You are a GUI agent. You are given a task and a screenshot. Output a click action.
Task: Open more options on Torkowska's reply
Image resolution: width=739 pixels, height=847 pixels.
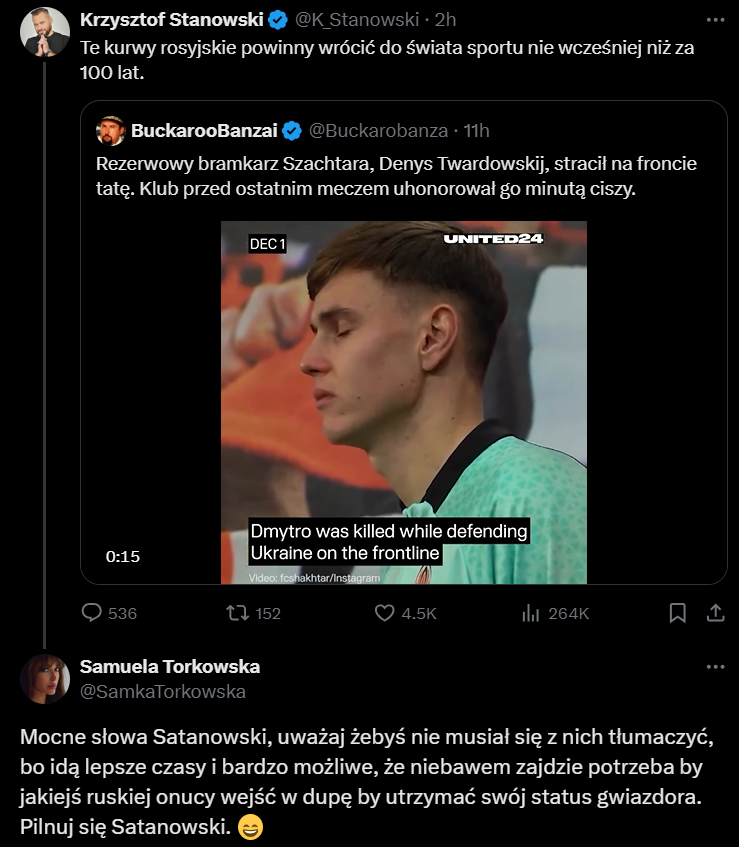[x=715, y=667]
